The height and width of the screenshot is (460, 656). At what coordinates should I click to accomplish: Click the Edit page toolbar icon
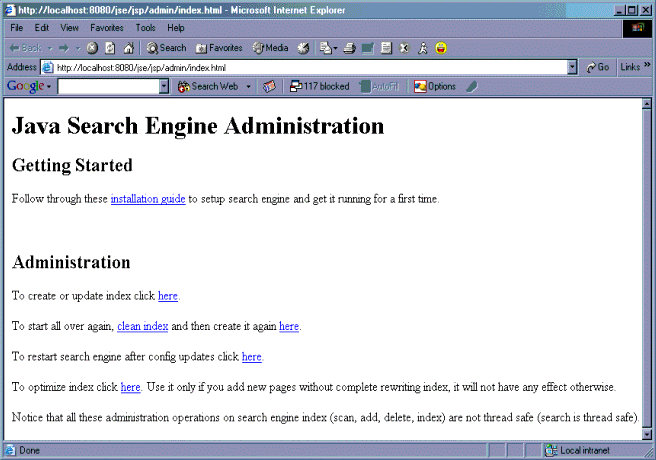(367, 49)
